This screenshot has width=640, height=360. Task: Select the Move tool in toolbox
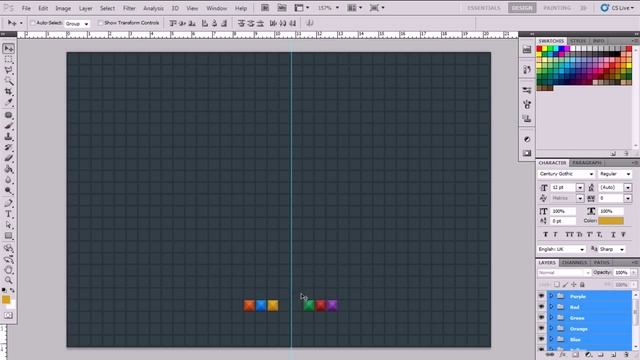pos(8,49)
